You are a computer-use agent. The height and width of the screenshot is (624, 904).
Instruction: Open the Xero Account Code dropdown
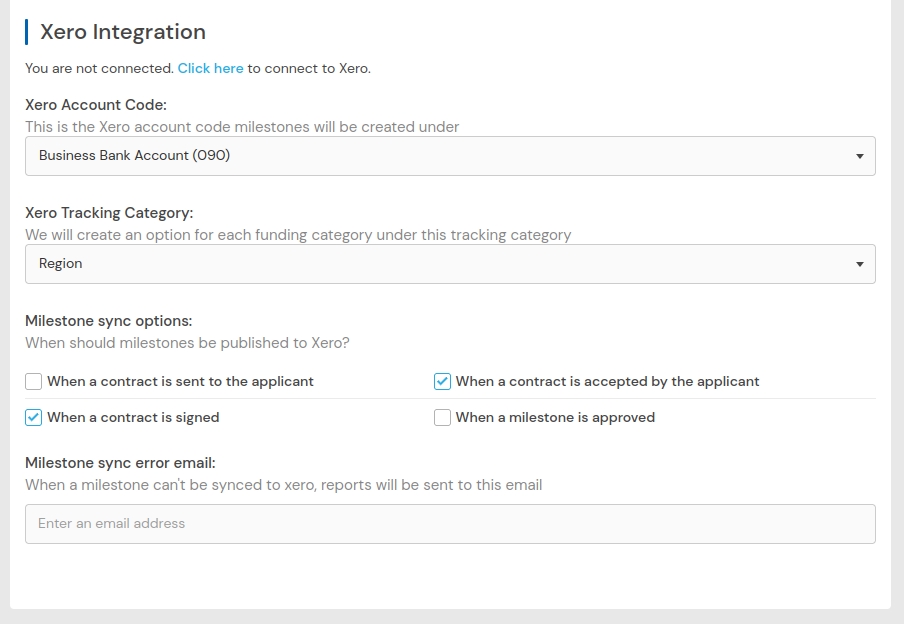tap(450, 156)
